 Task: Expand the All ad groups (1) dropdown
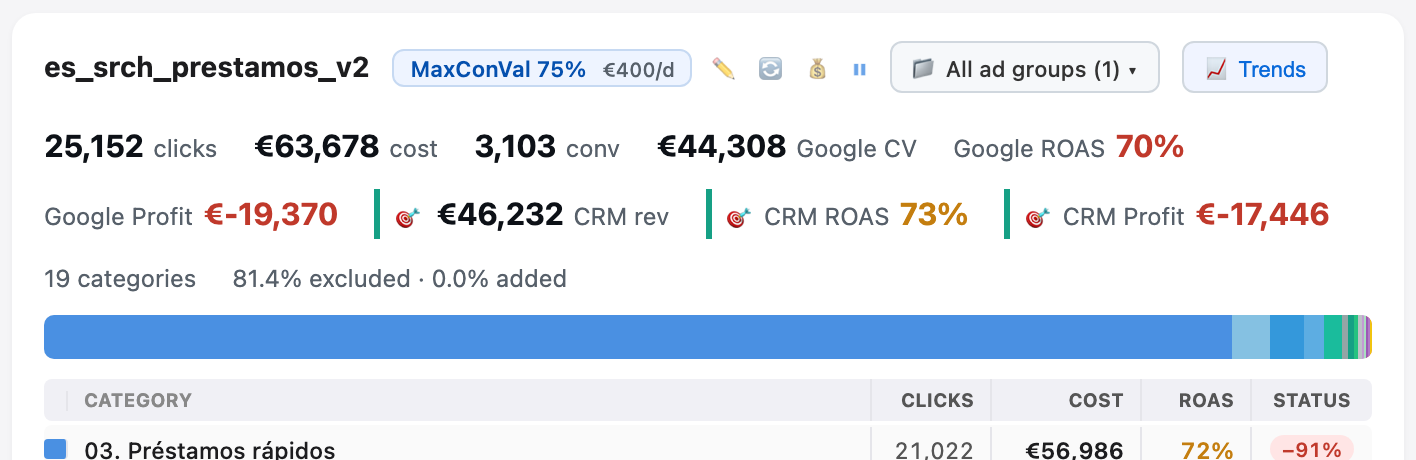(x=1025, y=67)
